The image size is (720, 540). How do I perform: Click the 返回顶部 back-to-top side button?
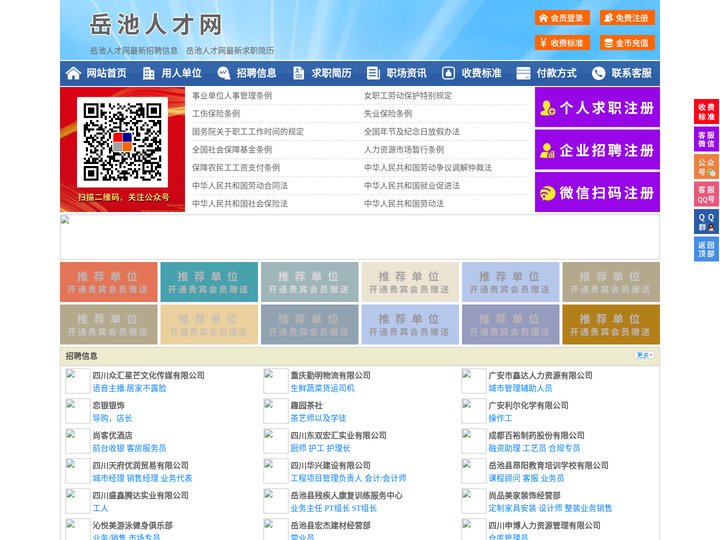point(706,249)
